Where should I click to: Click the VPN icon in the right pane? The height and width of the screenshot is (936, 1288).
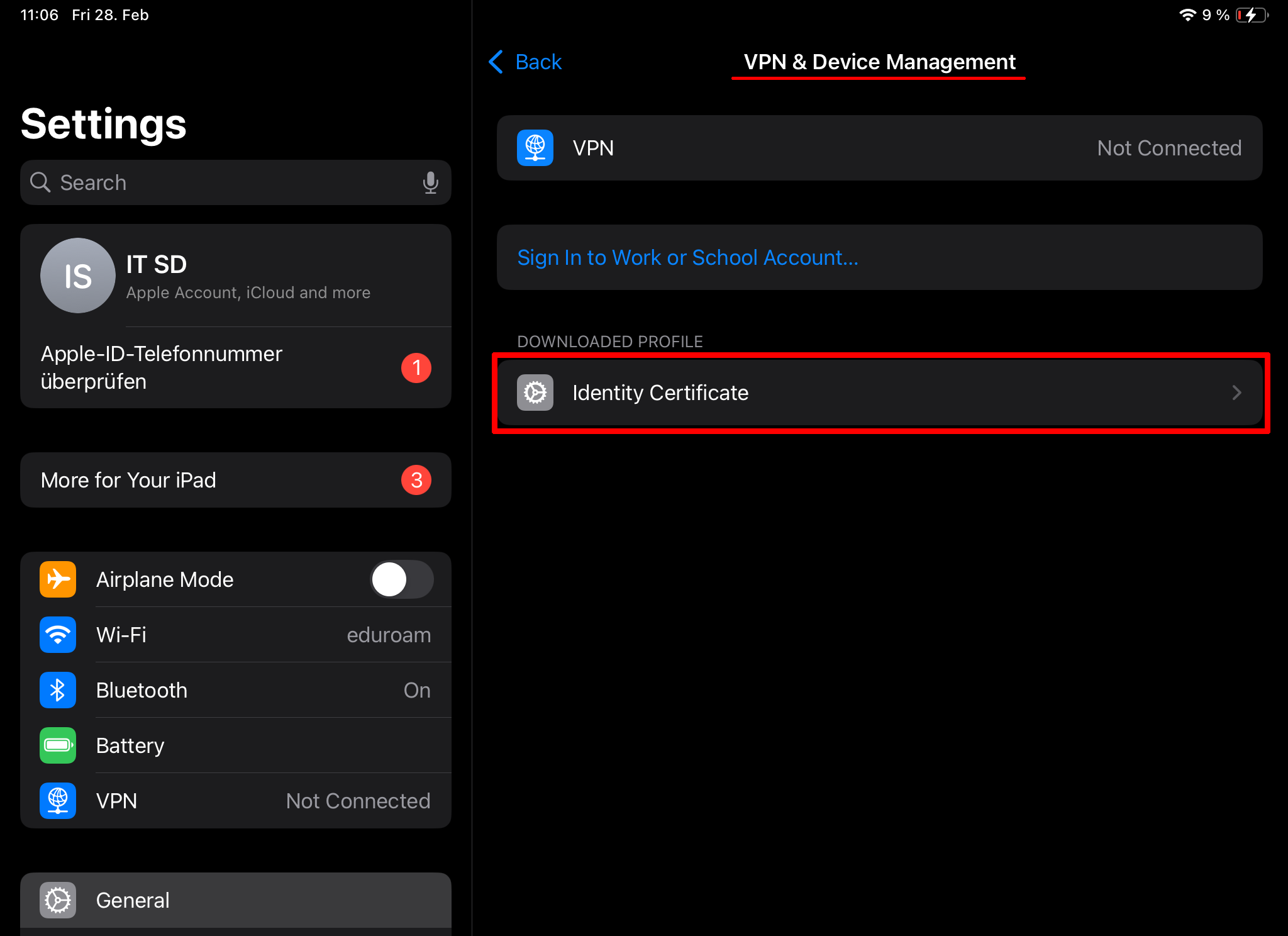(x=534, y=148)
